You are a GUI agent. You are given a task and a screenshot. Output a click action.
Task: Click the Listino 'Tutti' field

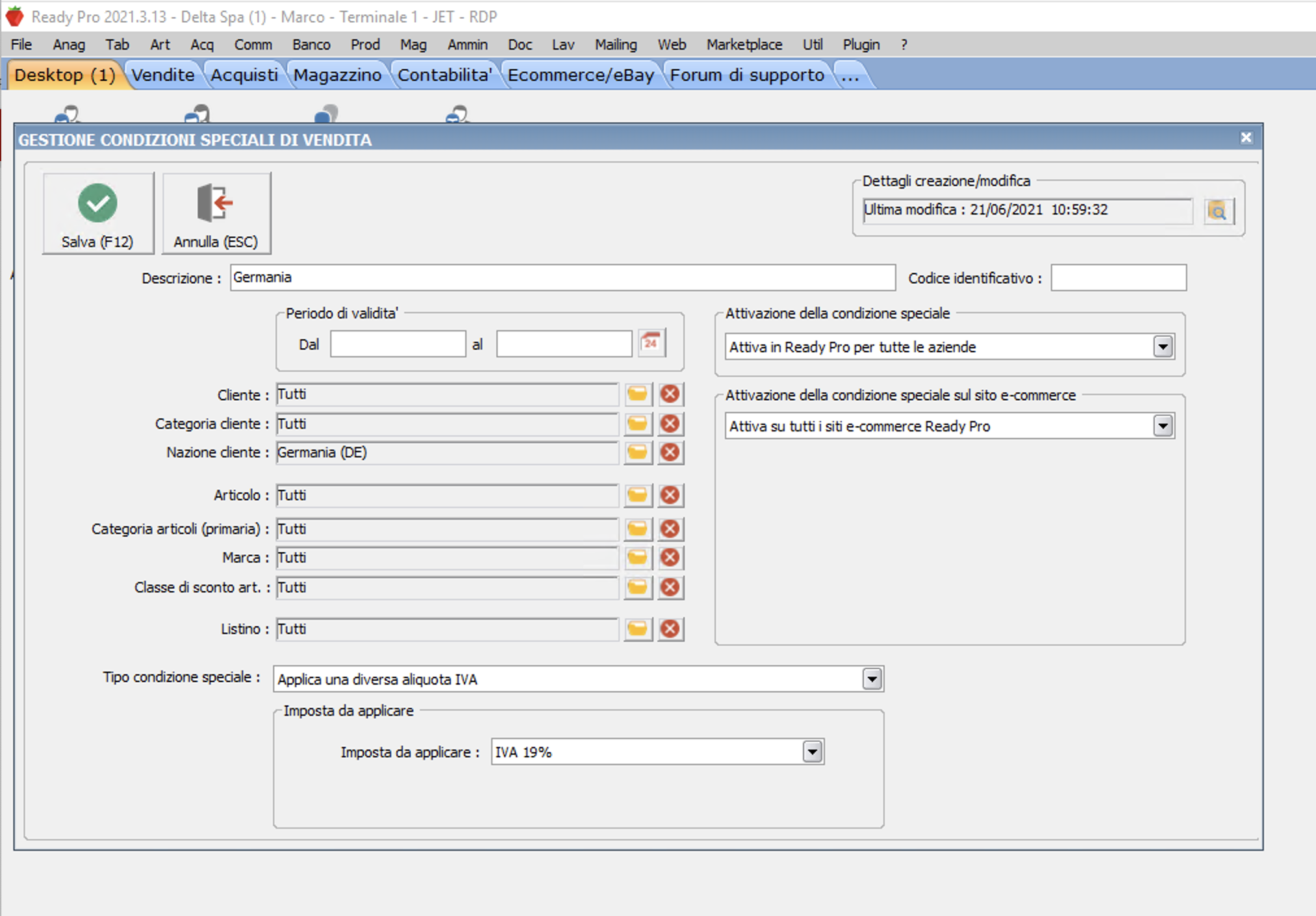pos(447,630)
